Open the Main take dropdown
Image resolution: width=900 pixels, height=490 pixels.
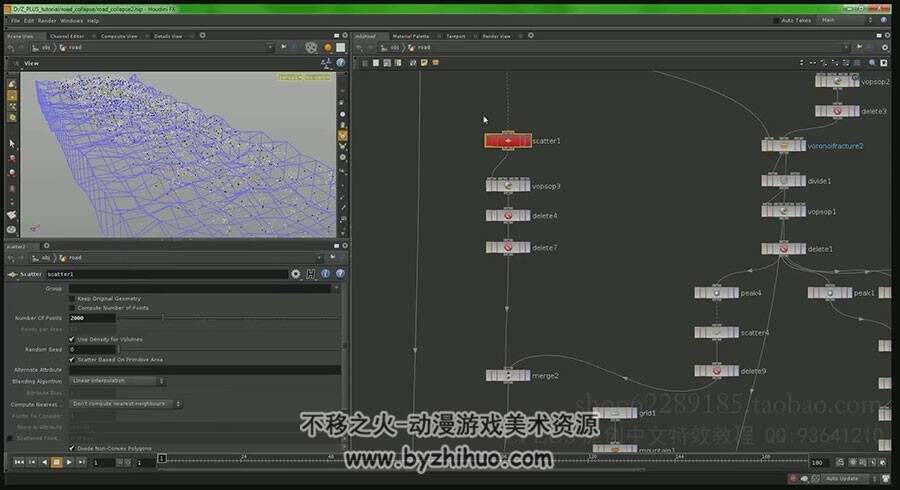tap(847, 20)
